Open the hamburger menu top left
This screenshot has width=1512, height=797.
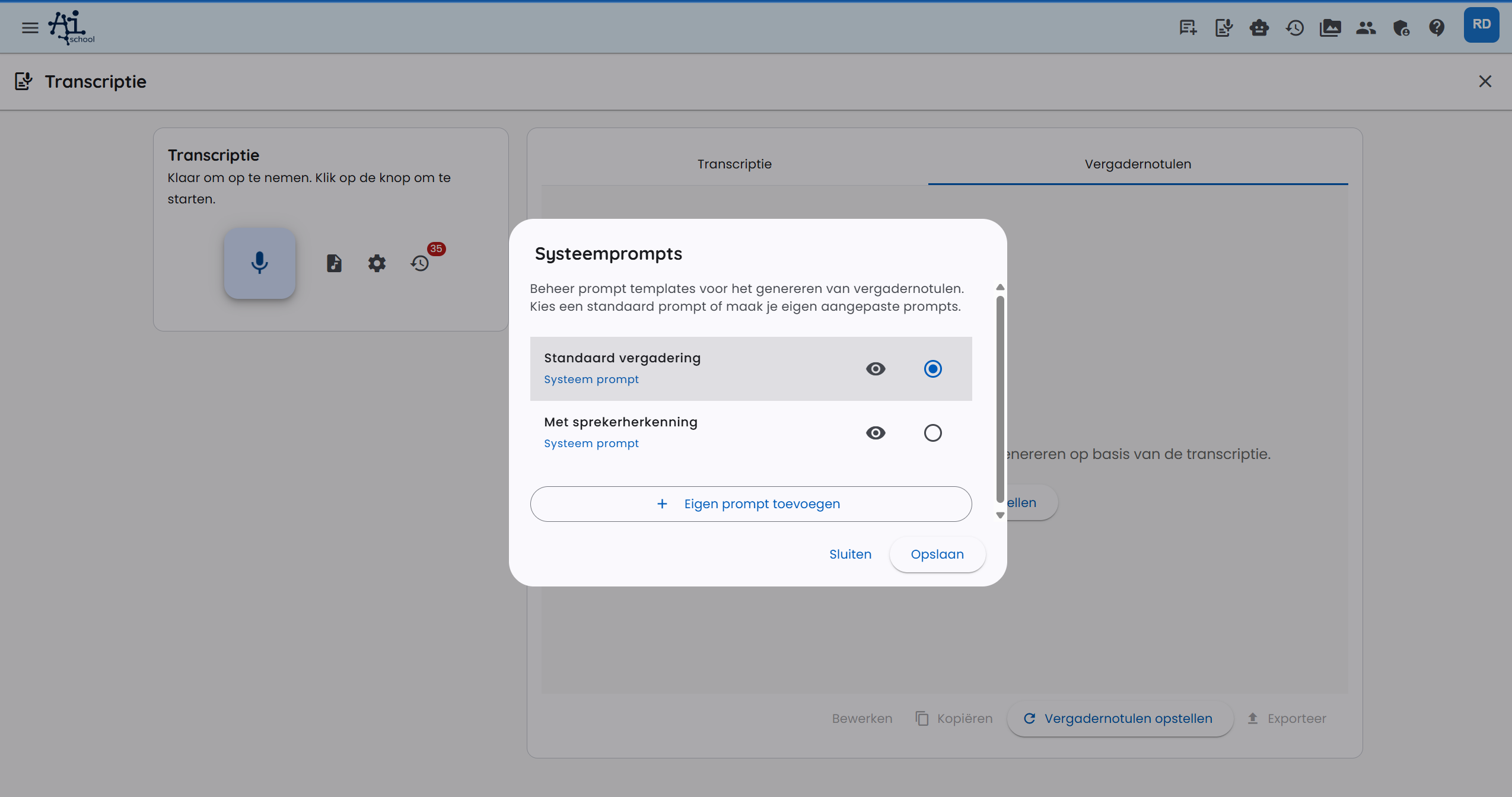(x=29, y=27)
